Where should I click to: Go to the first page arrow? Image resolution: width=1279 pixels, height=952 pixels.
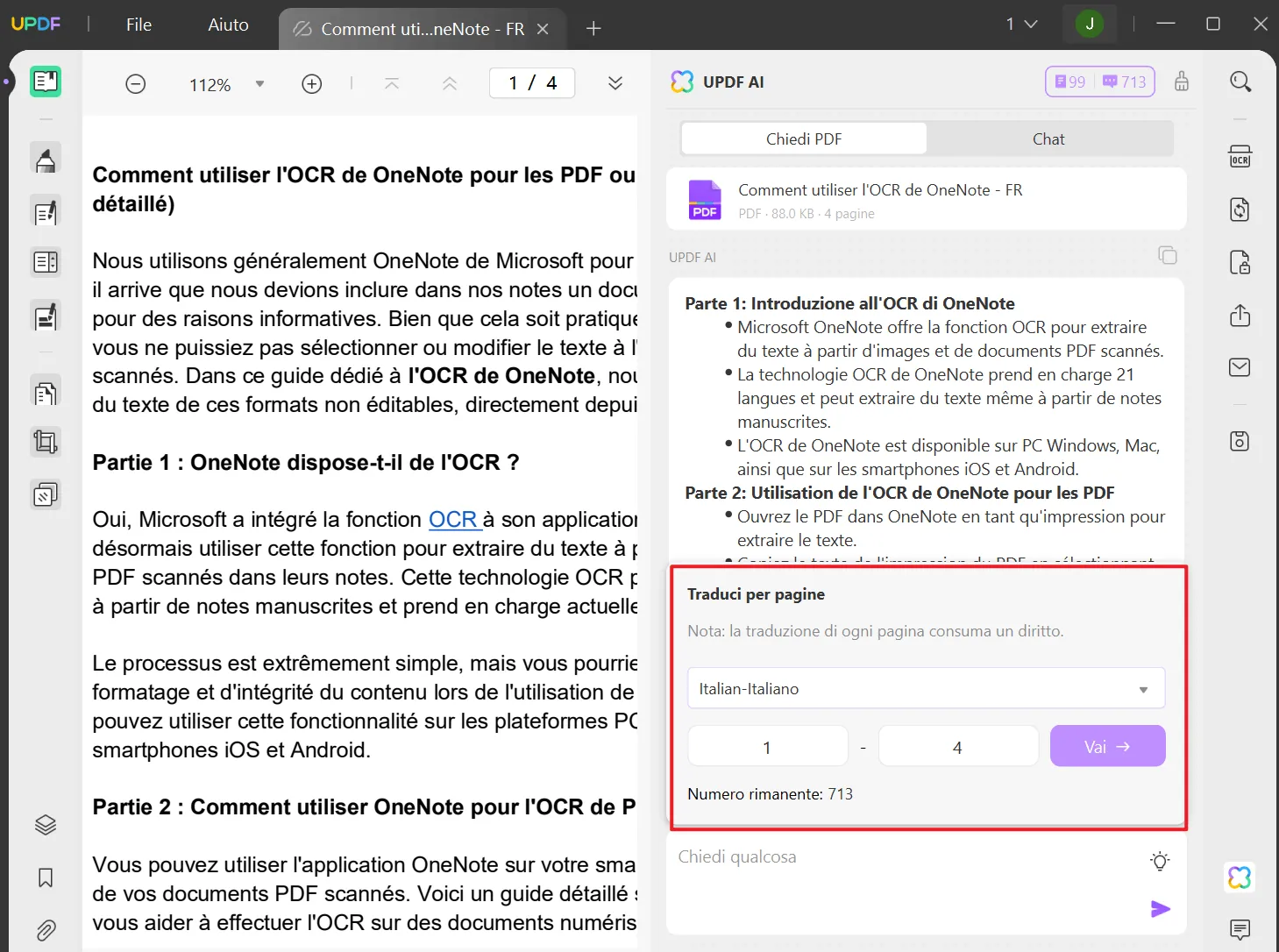click(392, 84)
